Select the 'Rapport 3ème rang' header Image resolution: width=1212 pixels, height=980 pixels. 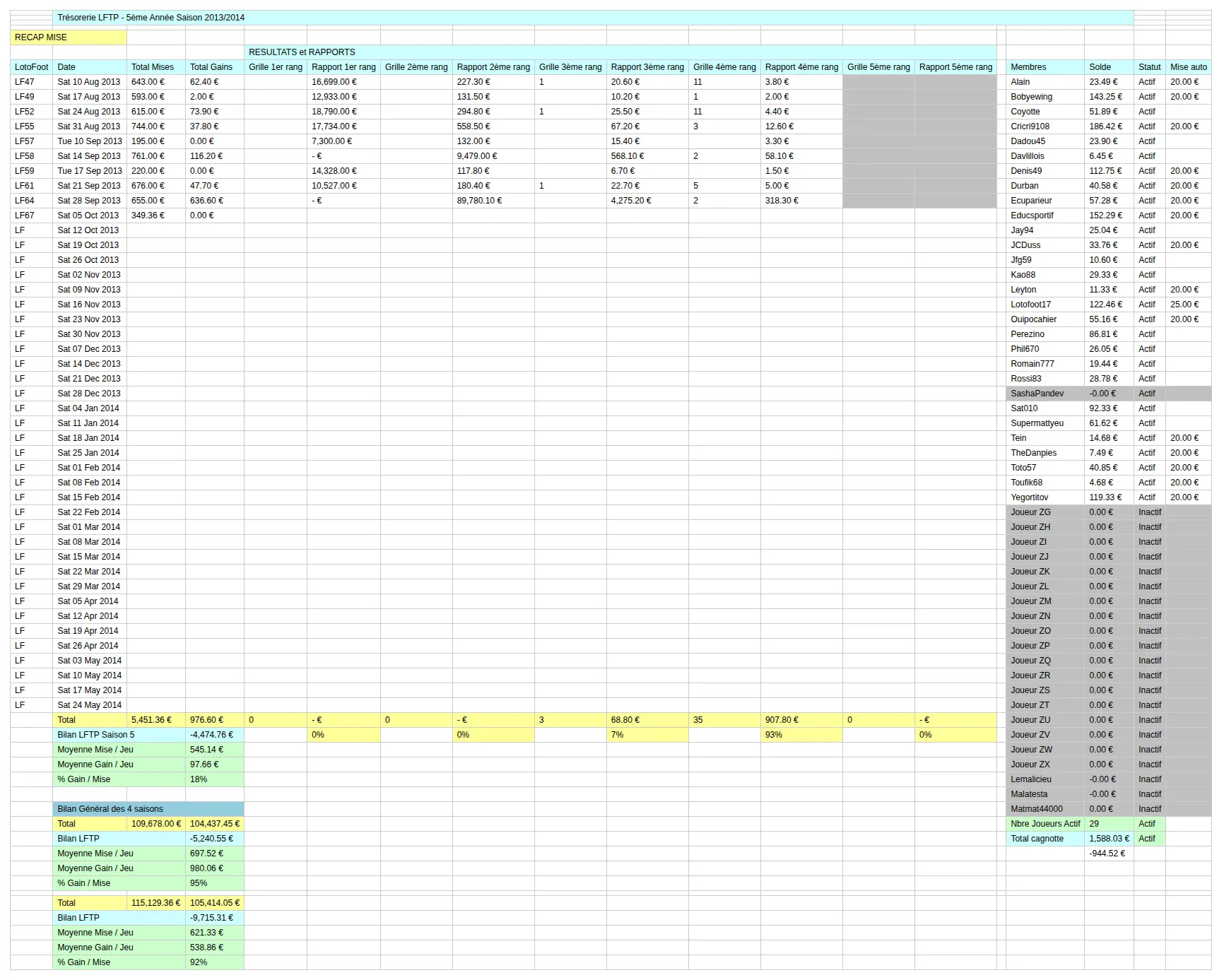click(647, 67)
